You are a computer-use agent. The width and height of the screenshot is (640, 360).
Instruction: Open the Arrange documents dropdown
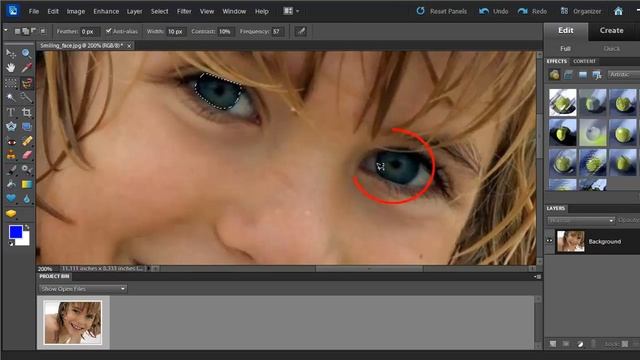(x=291, y=11)
